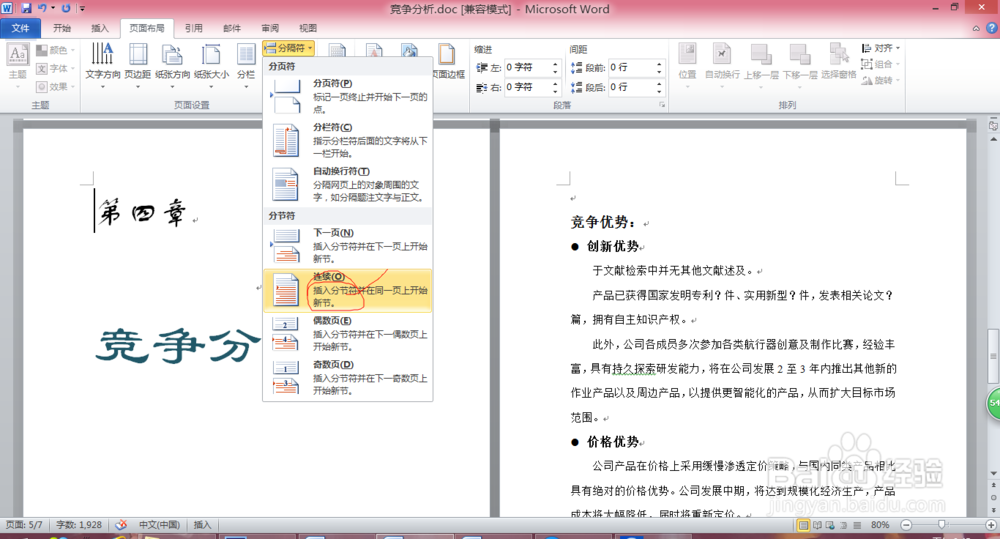The image size is (1000, 539).
Task: Choose 分页符(P) page break option
Action: pyautogui.click(x=348, y=96)
